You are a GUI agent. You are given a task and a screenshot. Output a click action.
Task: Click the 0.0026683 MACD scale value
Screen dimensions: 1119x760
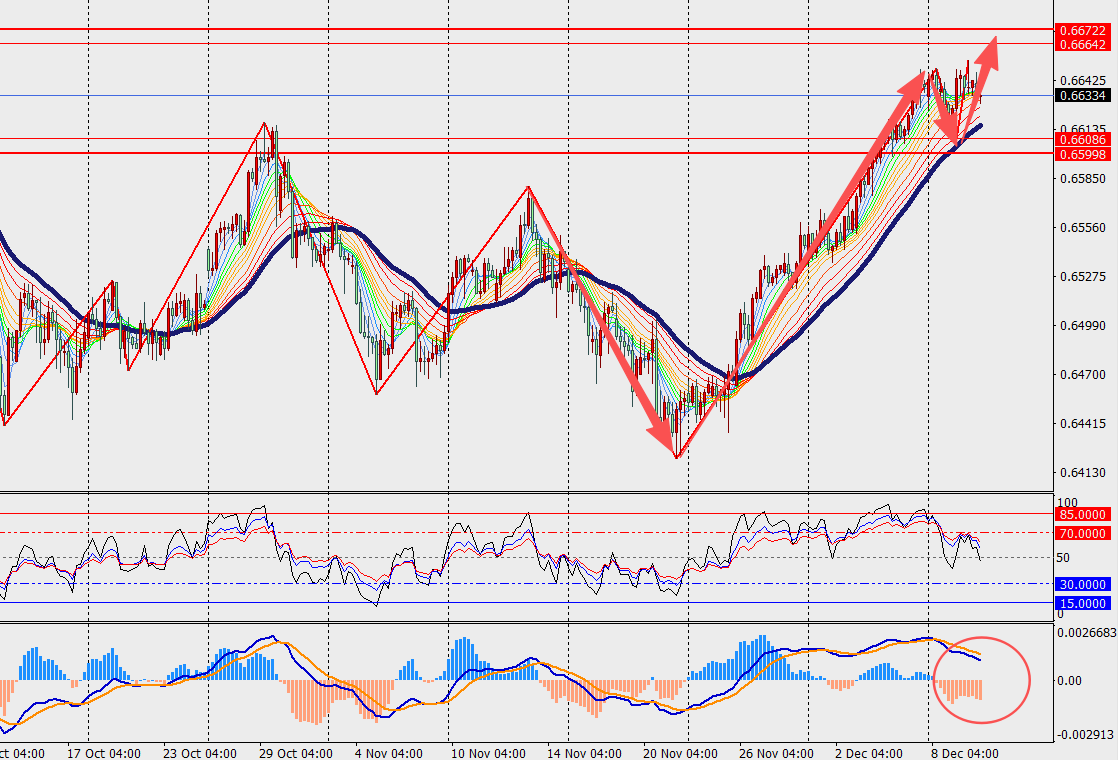click(x=1087, y=633)
